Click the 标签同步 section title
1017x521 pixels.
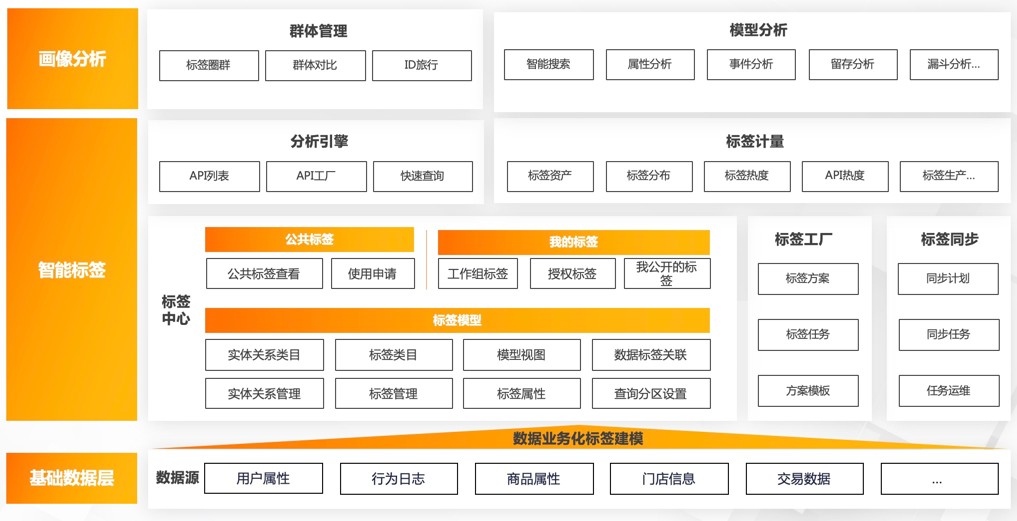[950, 239]
